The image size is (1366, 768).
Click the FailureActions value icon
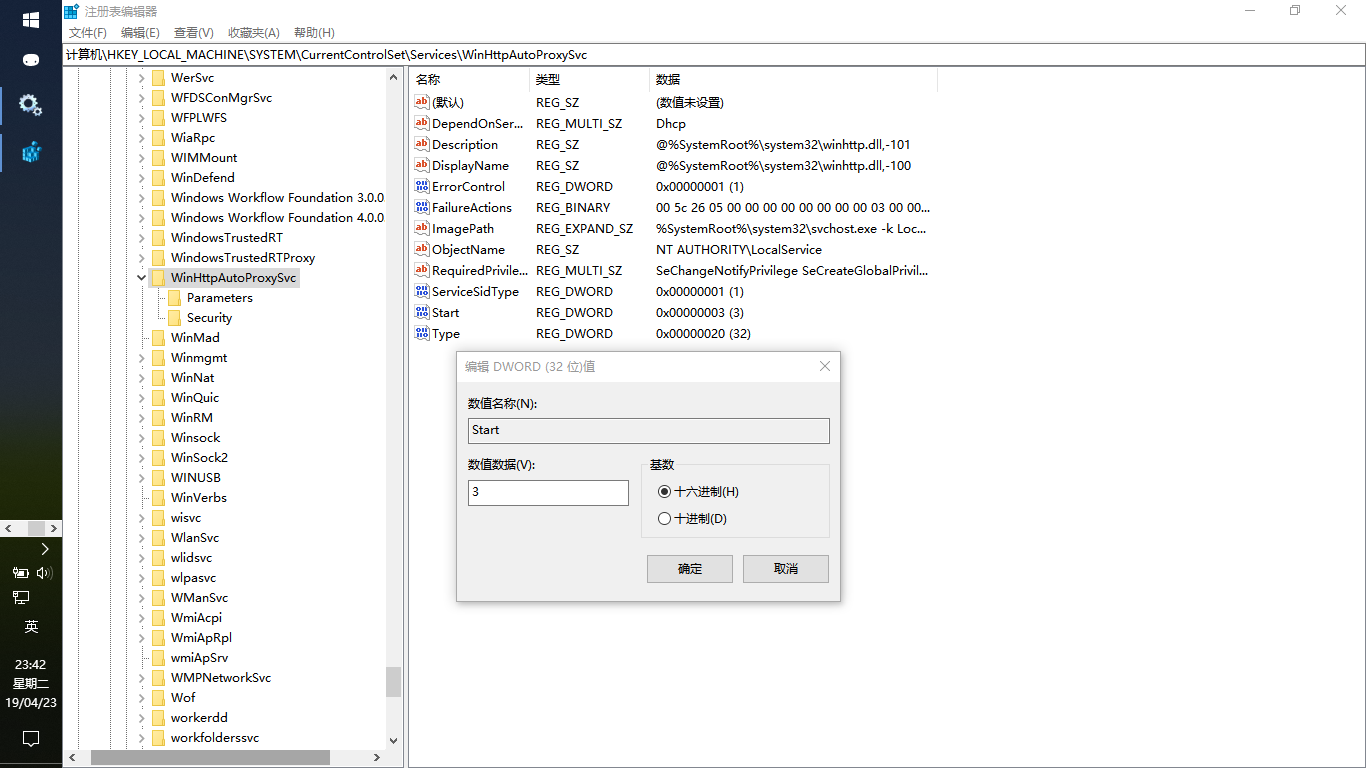(422, 208)
